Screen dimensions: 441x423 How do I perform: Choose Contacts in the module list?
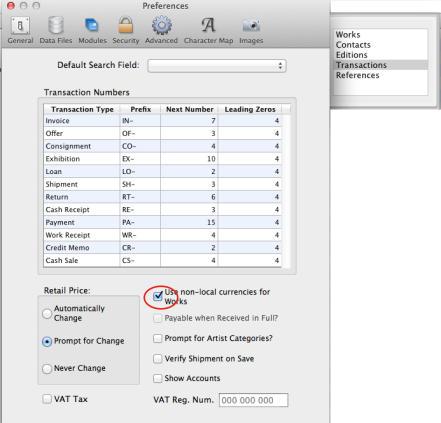coord(381,45)
